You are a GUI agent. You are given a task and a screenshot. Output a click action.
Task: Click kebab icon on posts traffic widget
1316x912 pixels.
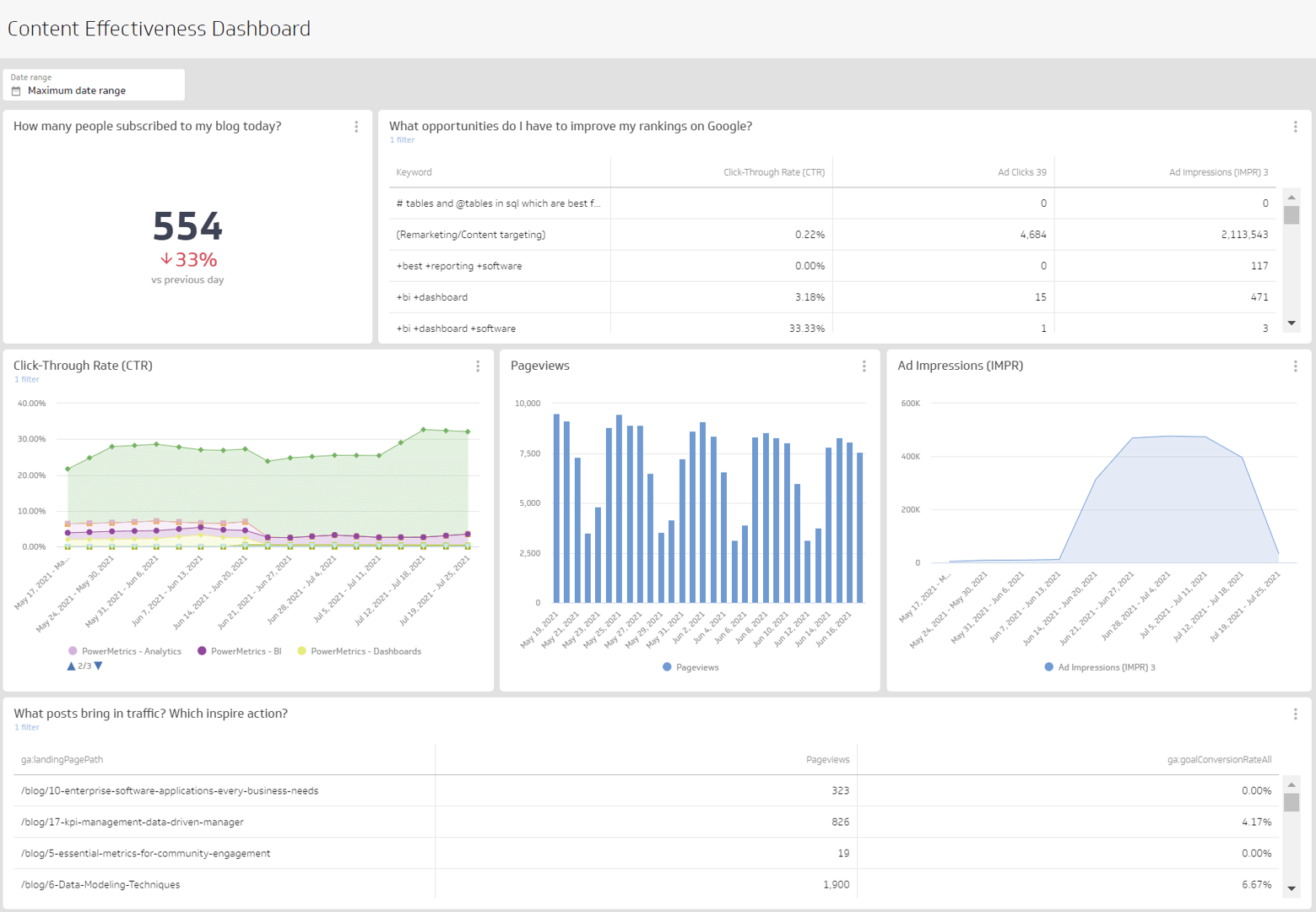point(1296,714)
